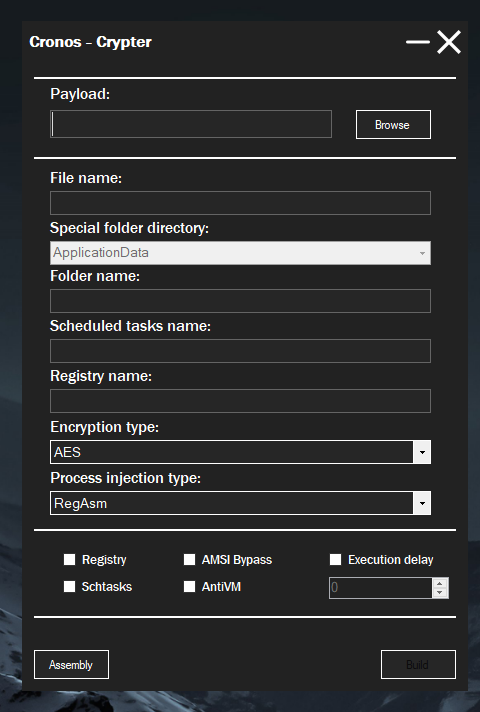This screenshot has height=712, width=480.
Task: Select the Scheduled tasks name field
Action: (240, 351)
